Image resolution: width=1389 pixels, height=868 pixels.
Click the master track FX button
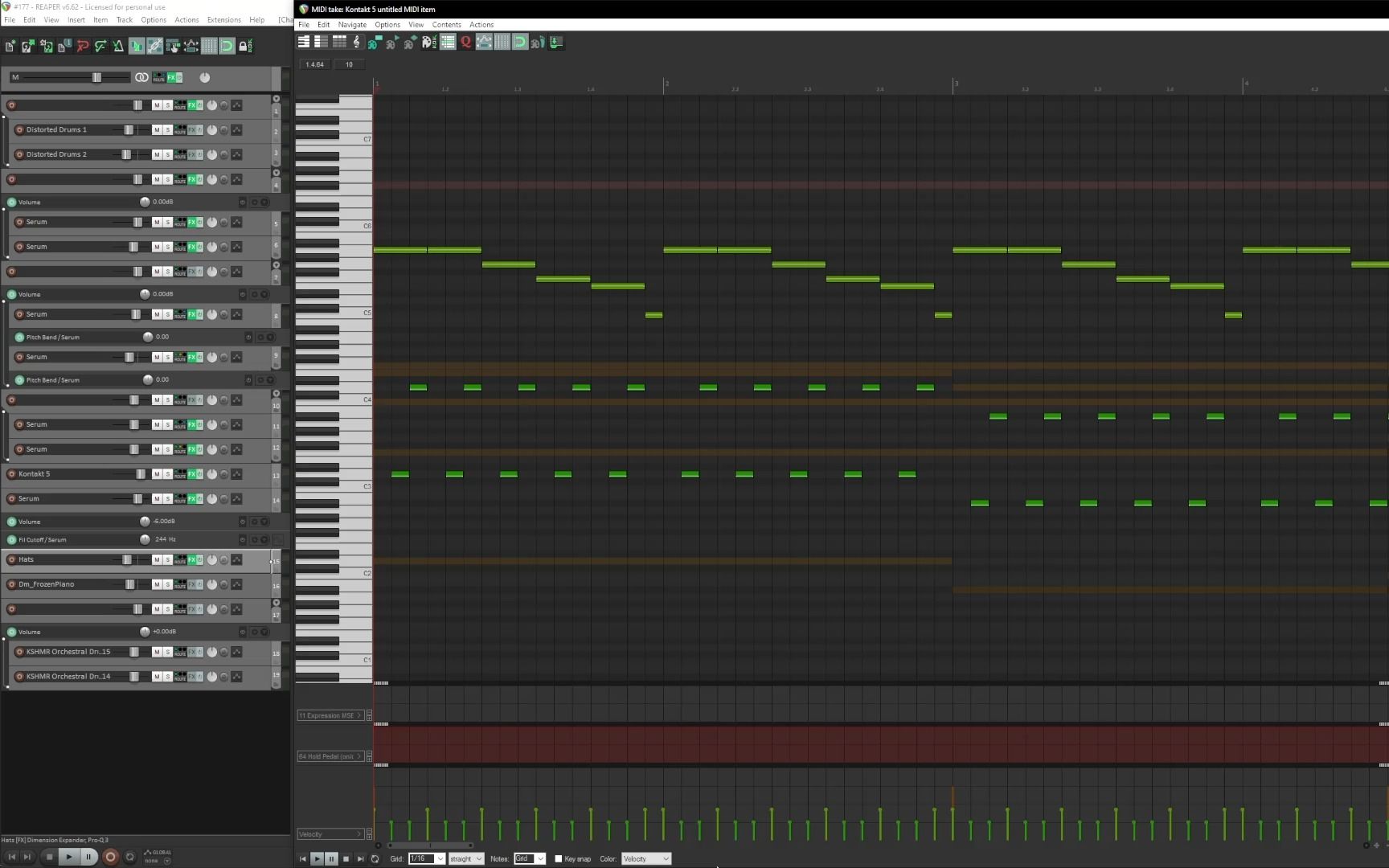pyautogui.click(x=171, y=77)
